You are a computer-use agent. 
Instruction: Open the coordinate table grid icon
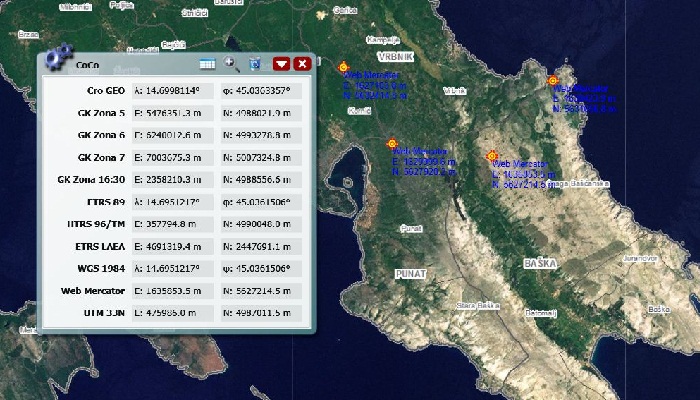coord(207,64)
